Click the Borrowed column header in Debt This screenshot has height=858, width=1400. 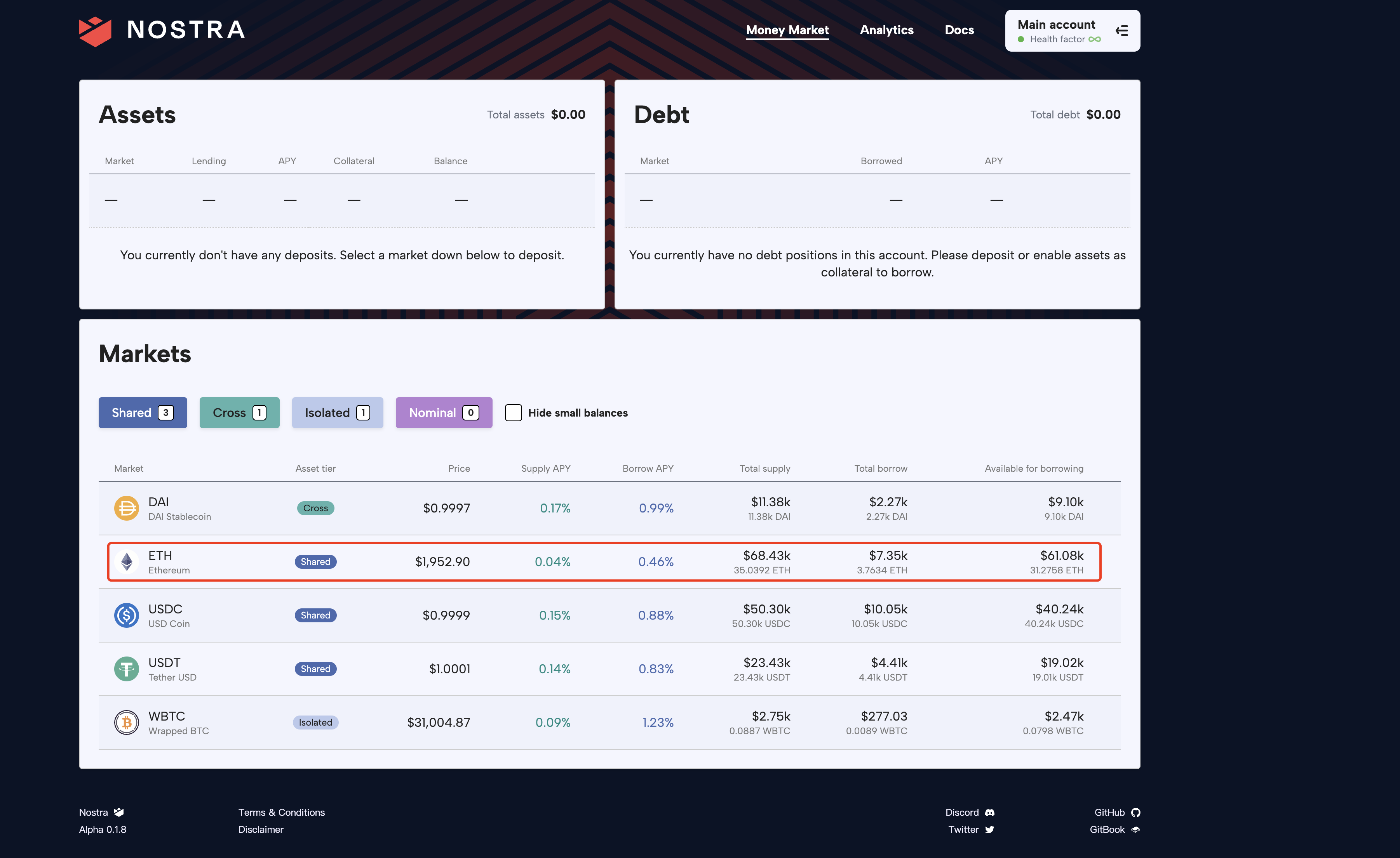click(x=881, y=161)
